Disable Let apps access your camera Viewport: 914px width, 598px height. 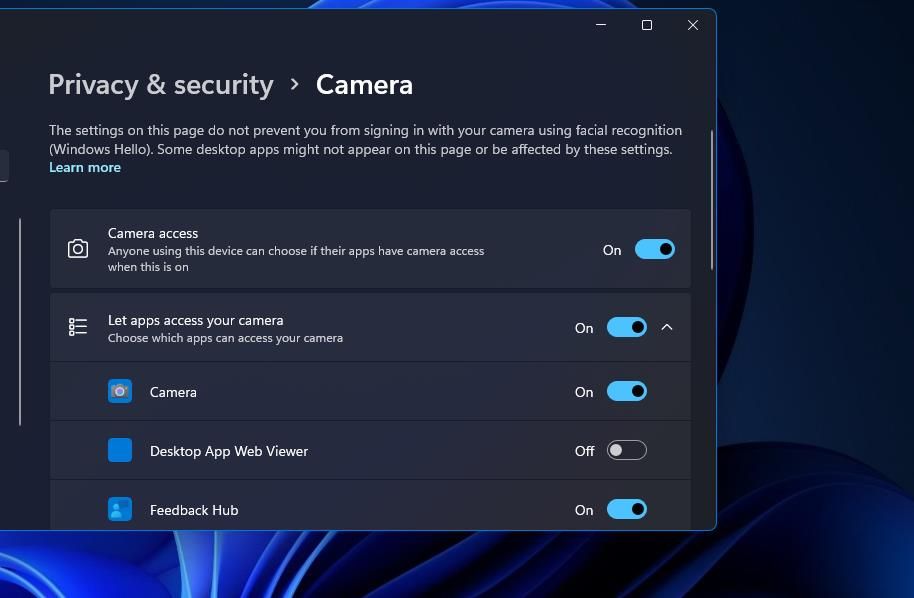[627, 327]
